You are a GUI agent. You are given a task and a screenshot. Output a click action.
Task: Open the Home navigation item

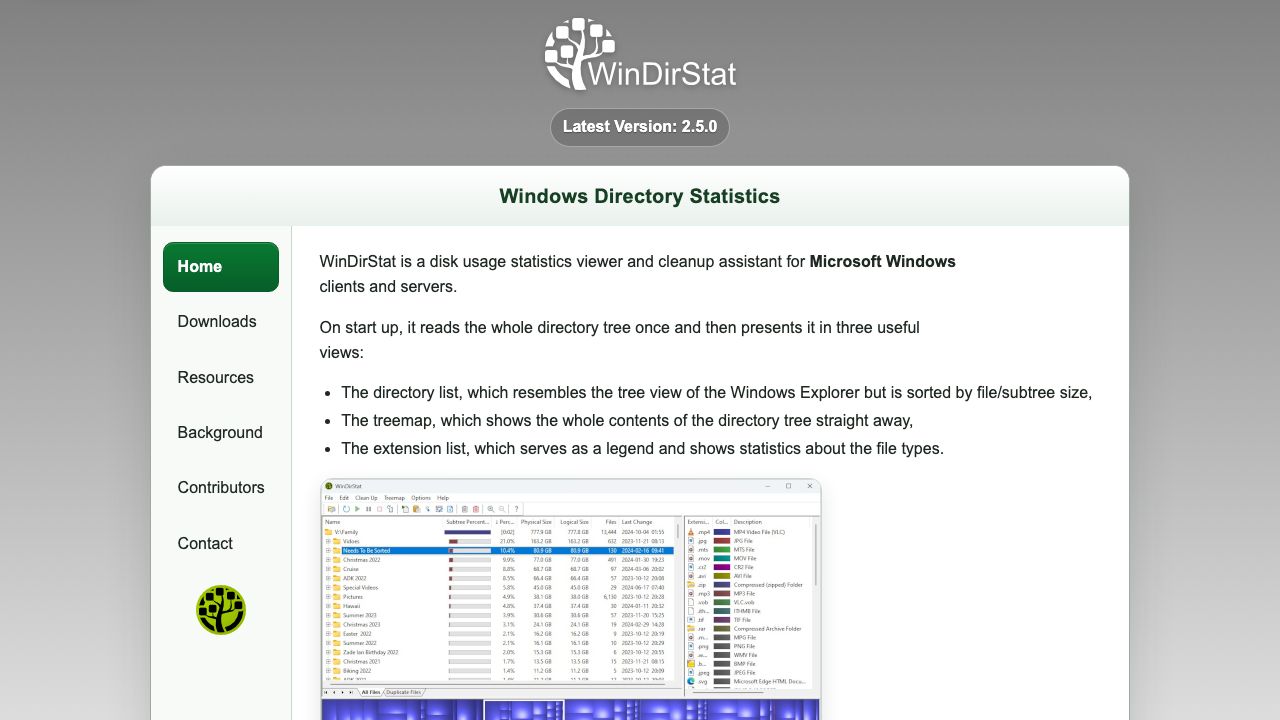pos(221,267)
